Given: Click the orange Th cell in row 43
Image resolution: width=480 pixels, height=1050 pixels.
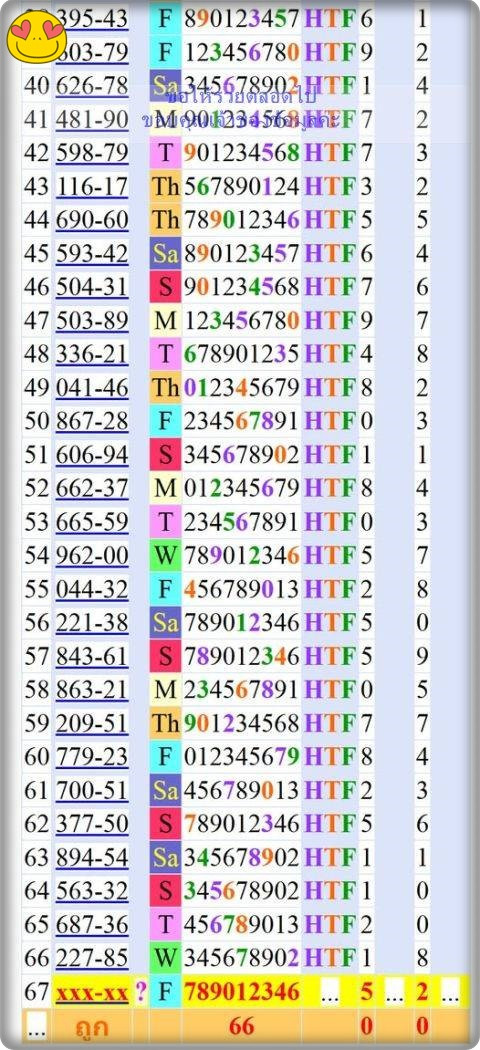Looking at the screenshot, I should [x=165, y=187].
